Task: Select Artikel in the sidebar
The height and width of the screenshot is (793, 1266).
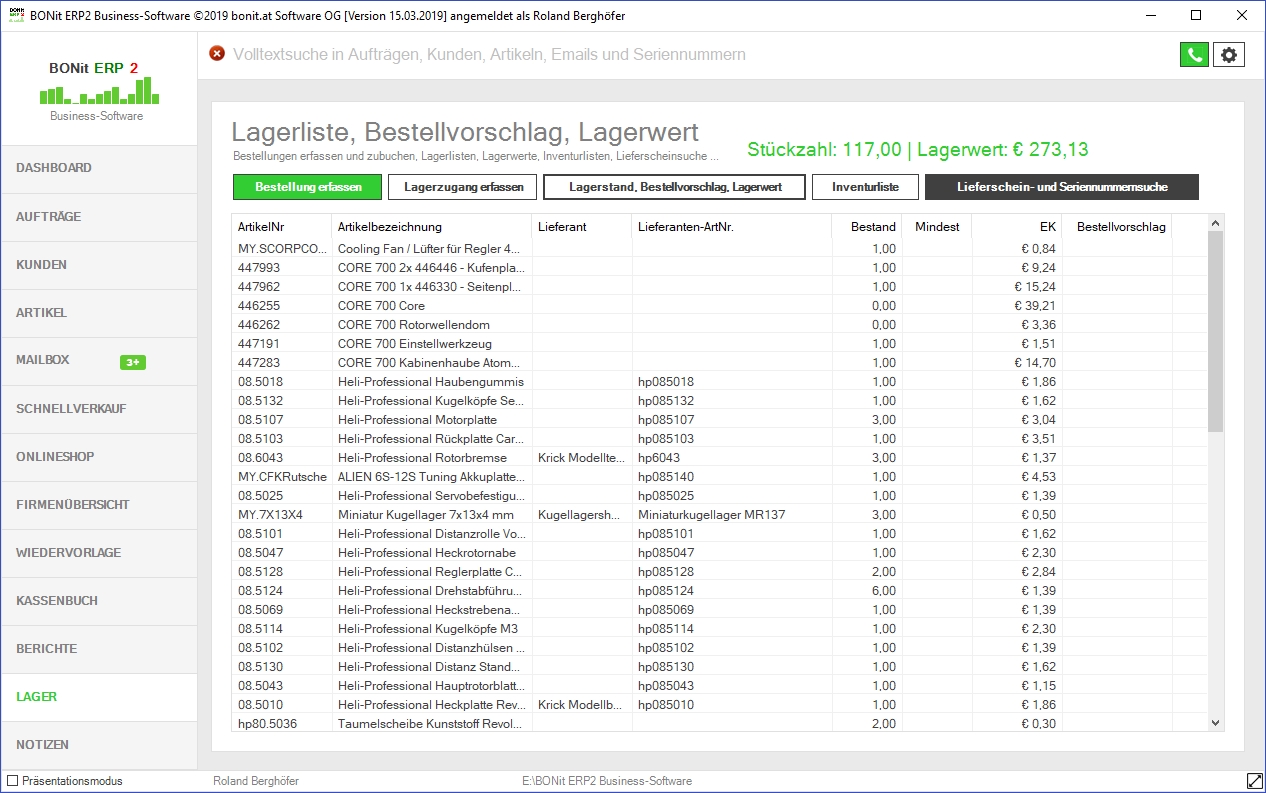Action: tap(99, 313)
